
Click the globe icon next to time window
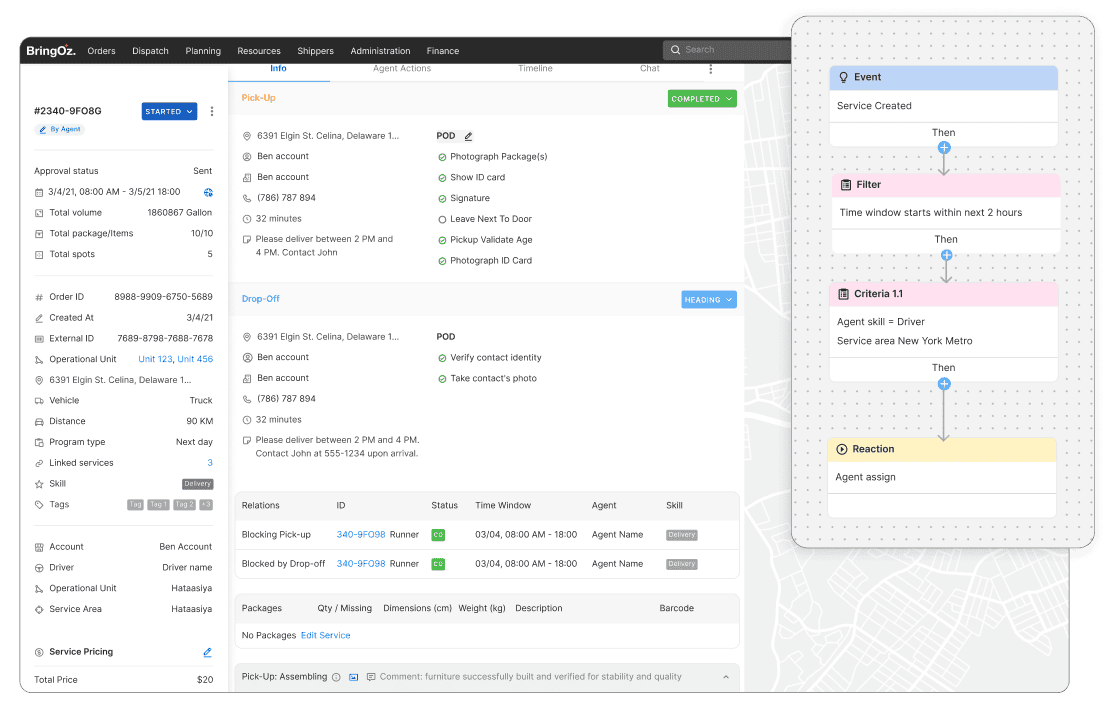pos(208,193)
